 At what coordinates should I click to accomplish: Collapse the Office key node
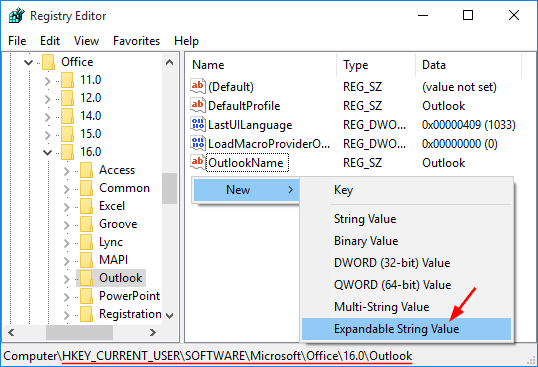(28, 62)
